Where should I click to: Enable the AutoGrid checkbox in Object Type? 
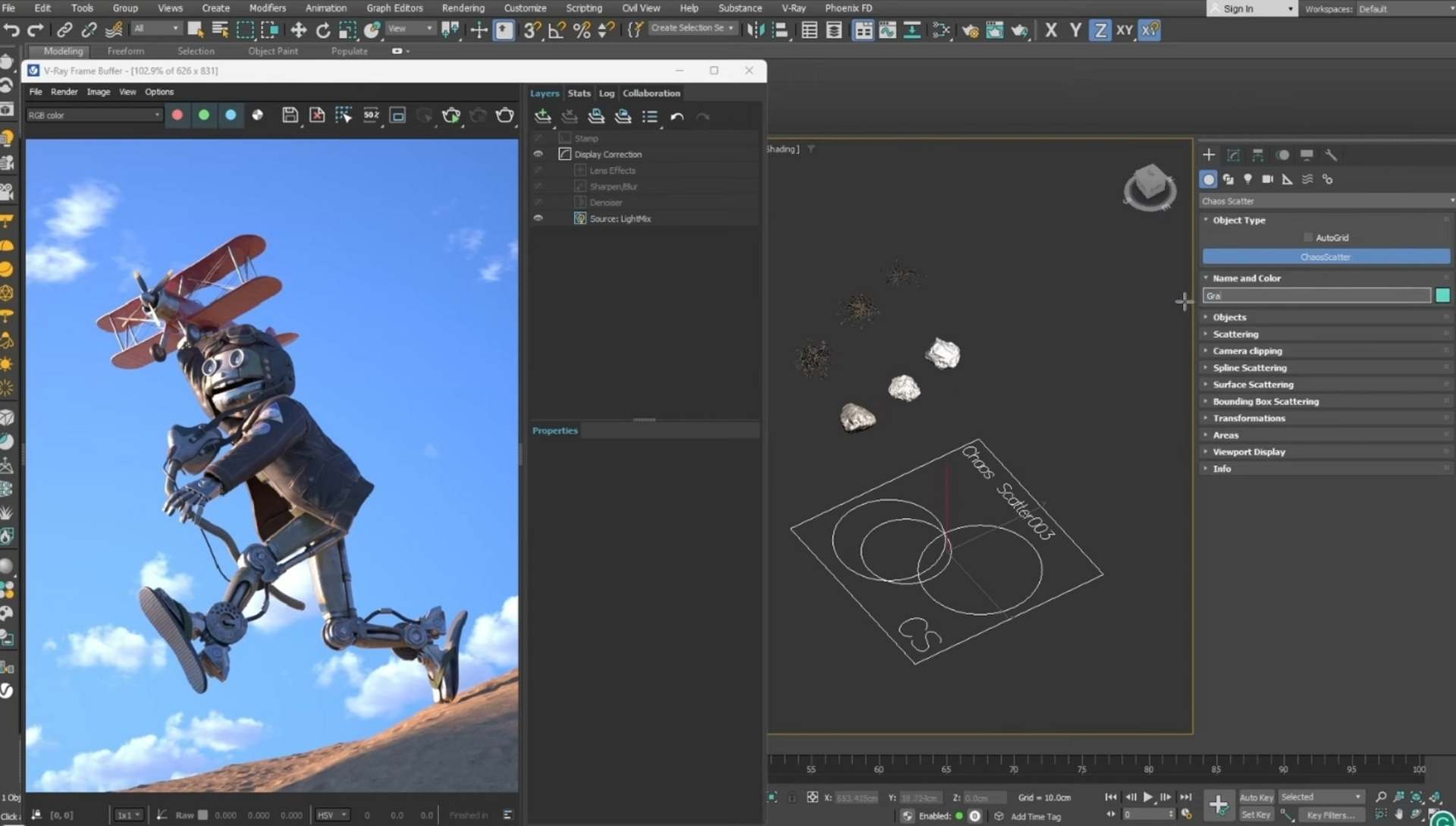pos(1307,237)
